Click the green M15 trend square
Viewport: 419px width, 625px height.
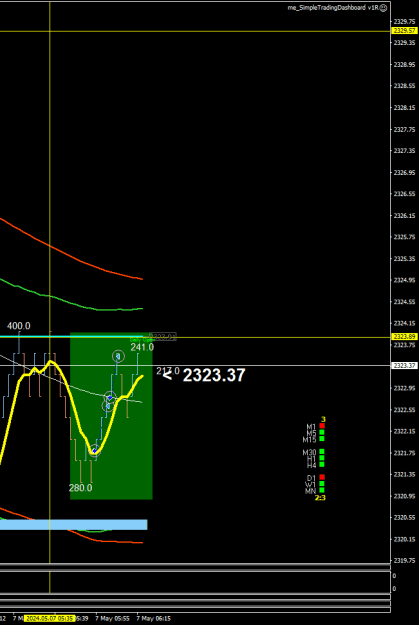[x=322, y=438]
